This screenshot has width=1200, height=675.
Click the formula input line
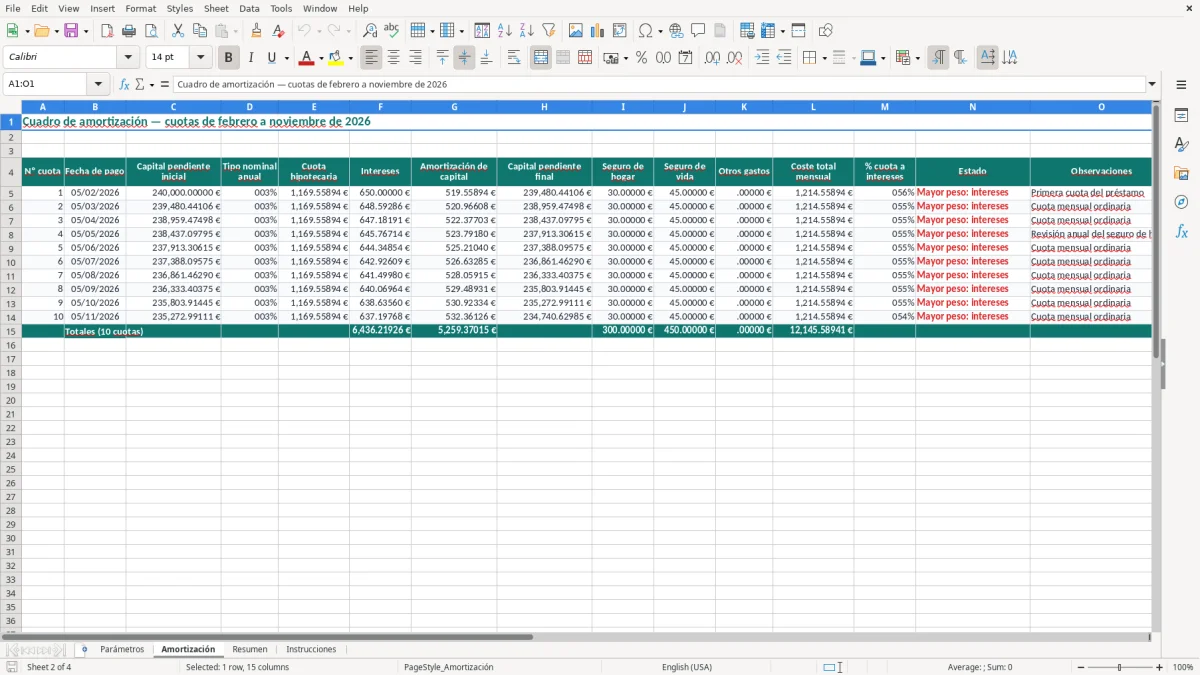660,84
